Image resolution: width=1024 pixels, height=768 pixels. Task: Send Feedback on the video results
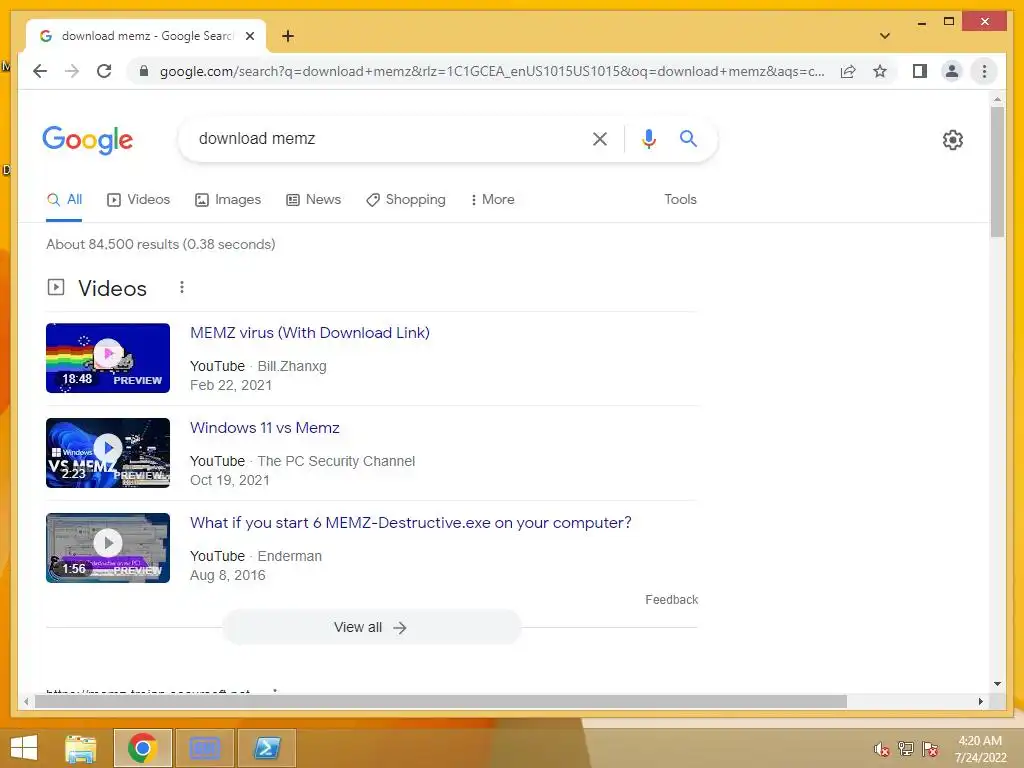[671, 600]
